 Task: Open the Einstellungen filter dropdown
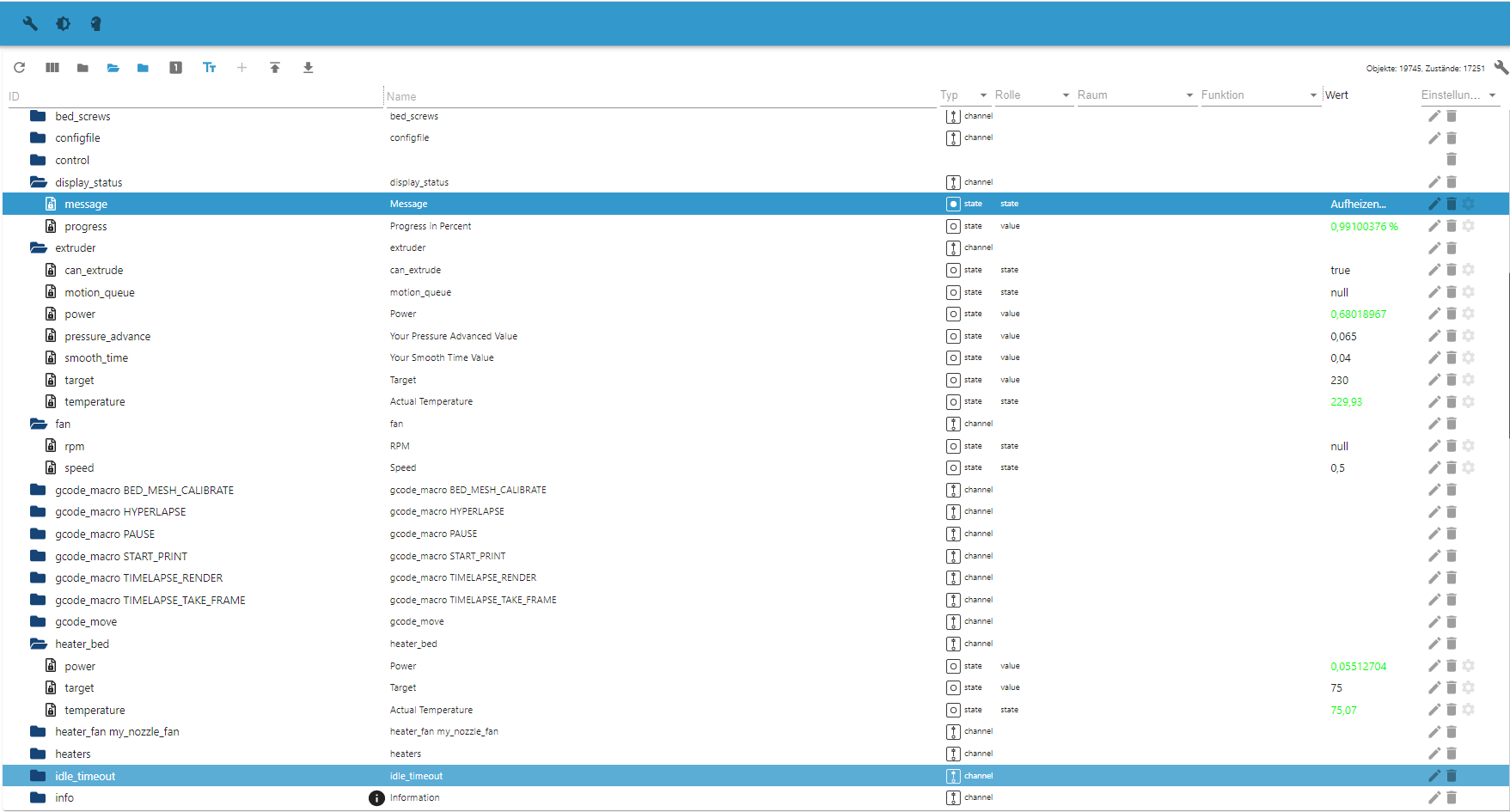(1459, 95)
